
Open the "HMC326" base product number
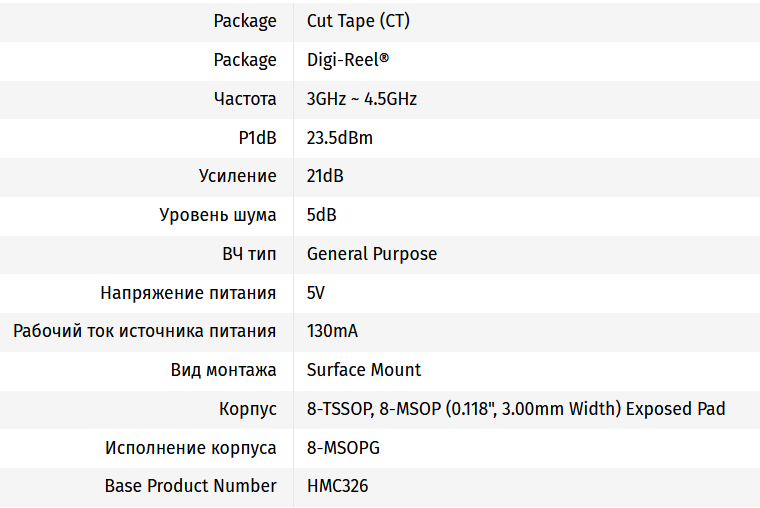coord(338,486)
